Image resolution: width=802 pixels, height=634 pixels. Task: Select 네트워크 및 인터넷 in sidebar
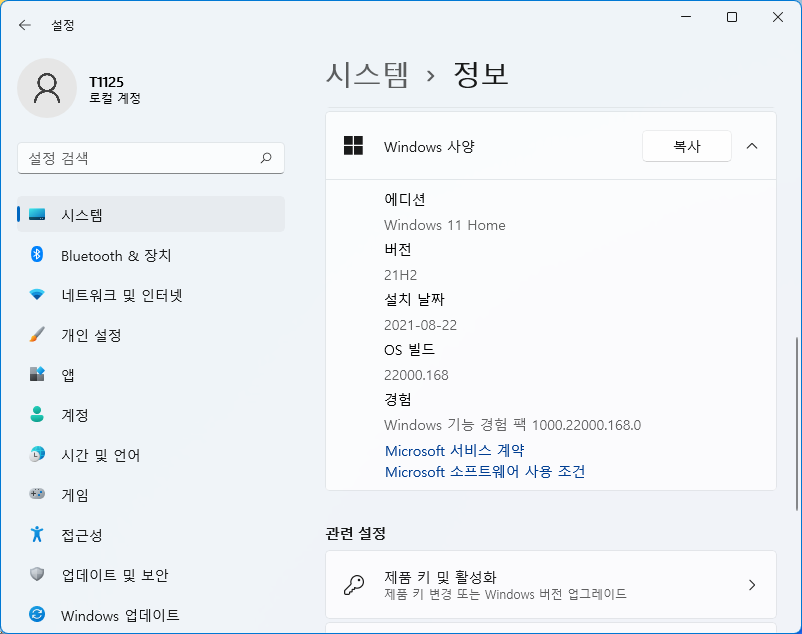point(151,295)
